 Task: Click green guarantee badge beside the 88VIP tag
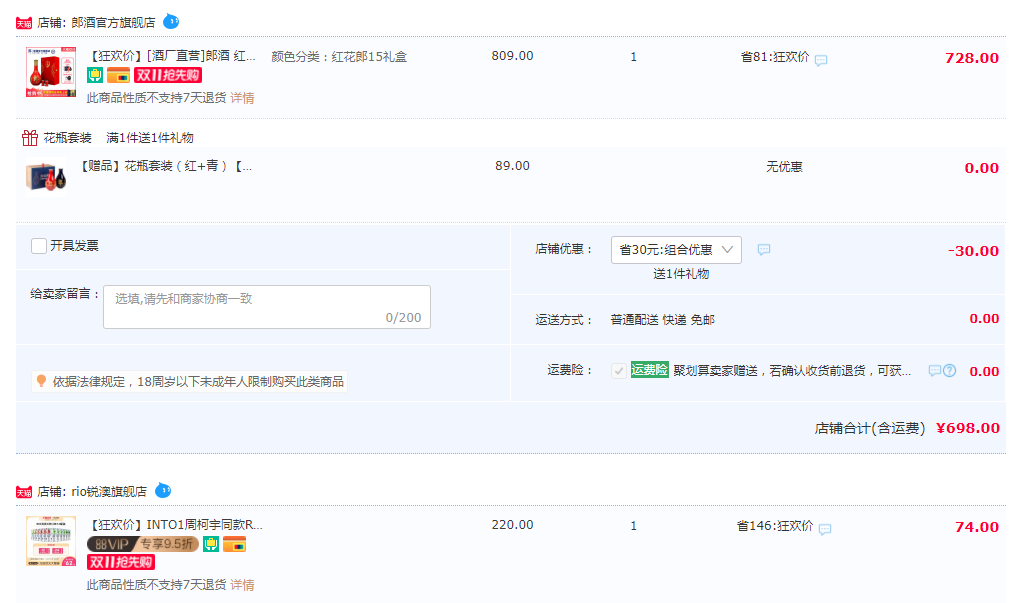click(211, 544)
